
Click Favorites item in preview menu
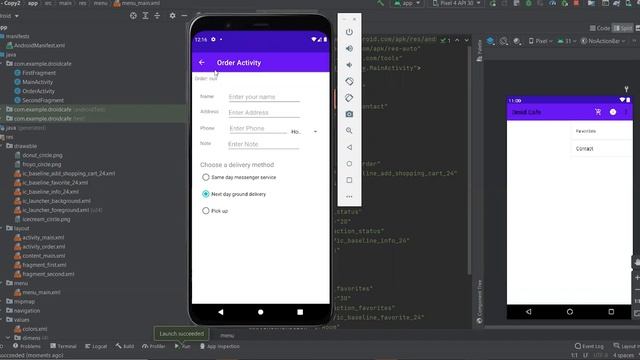pyautogui.click(x=601, y=131)
